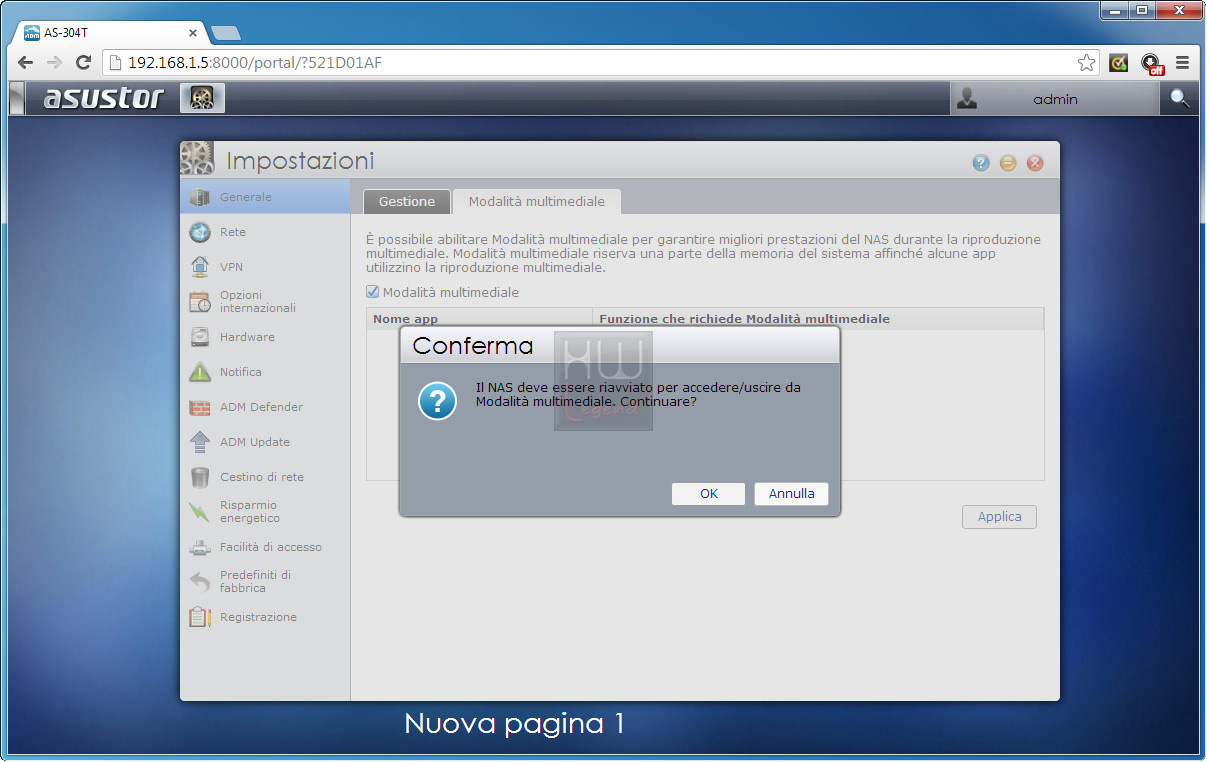Select the VPN house icon
This screenshot has height=762, width=1207.
click(x=200, y=267)
